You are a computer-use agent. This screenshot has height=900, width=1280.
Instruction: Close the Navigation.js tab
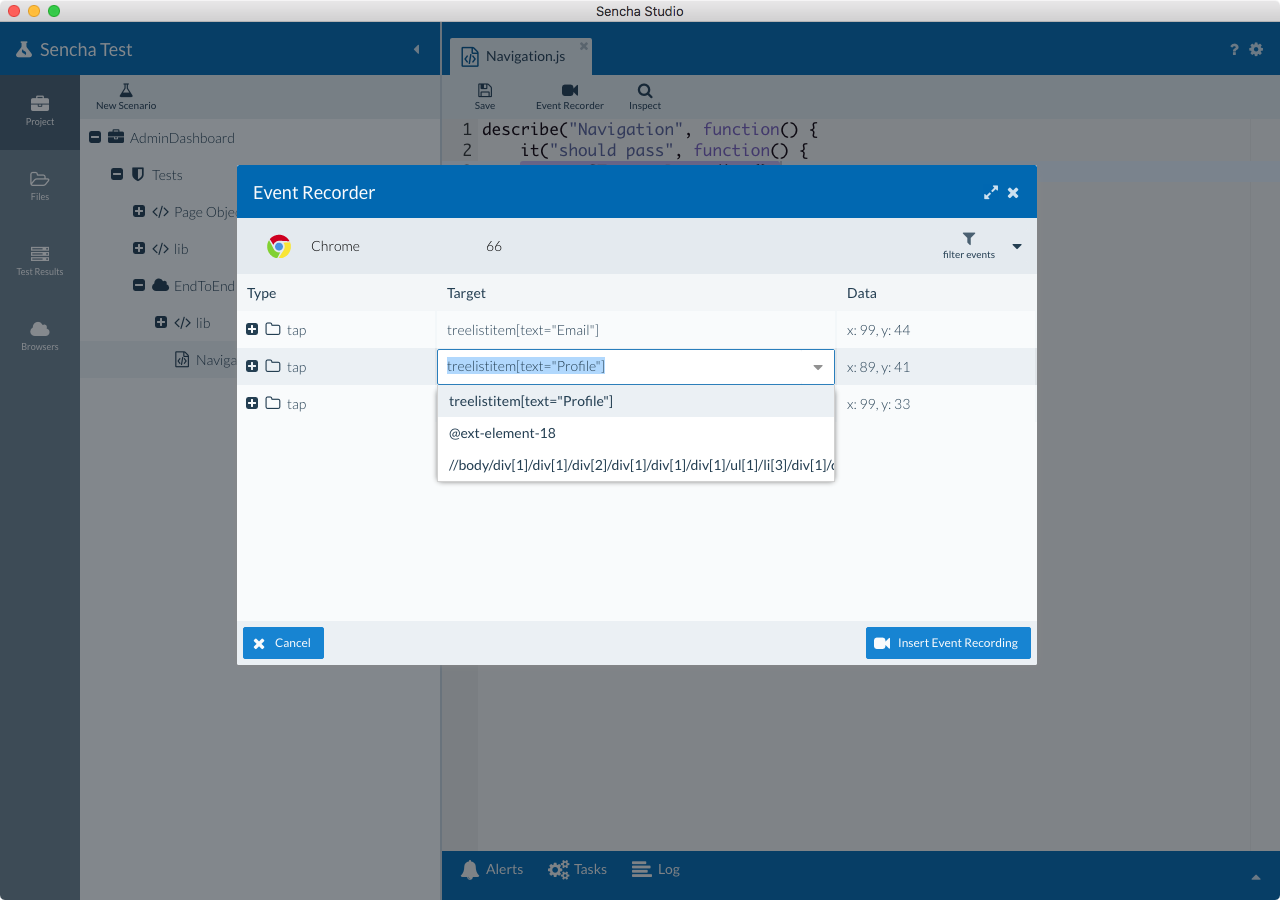coord(584,46)
